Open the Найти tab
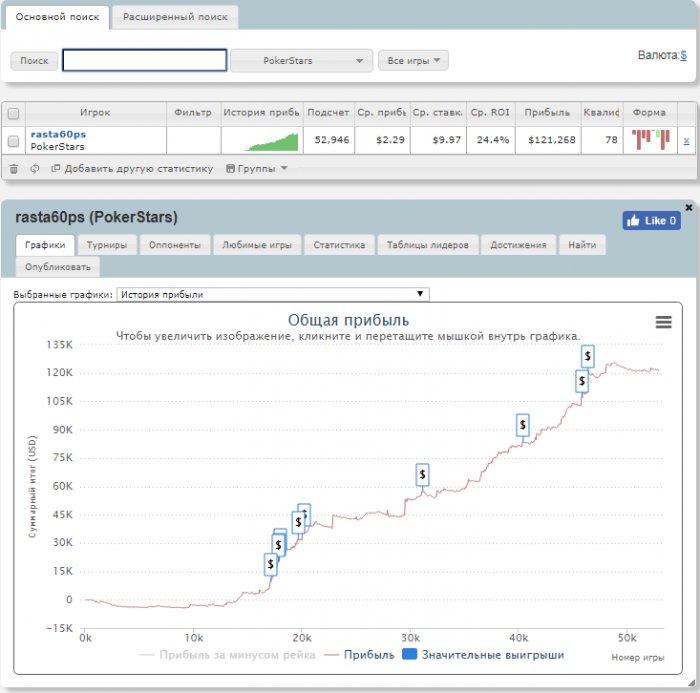The image size is (700, 693). 582,245
